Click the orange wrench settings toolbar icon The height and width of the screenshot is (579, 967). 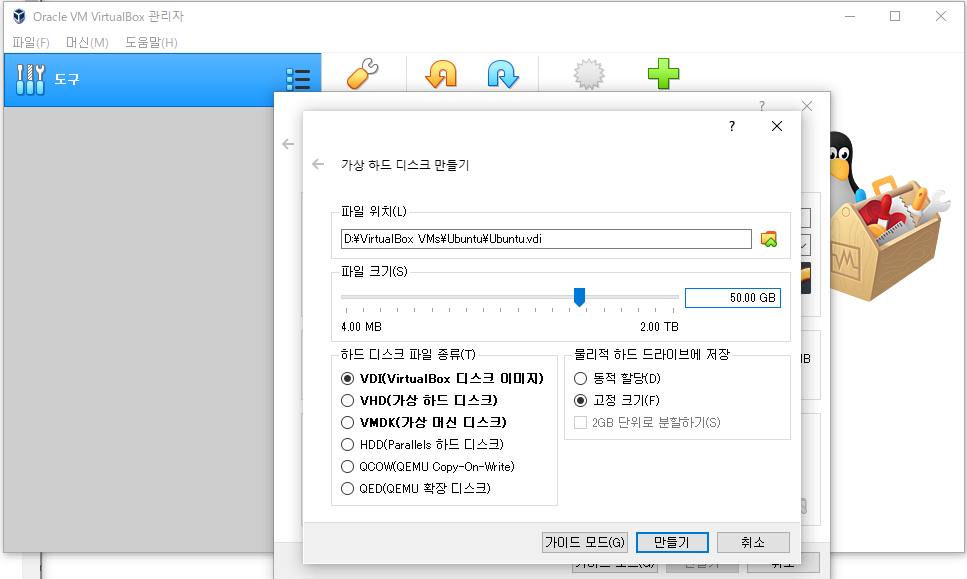point(363,73)
